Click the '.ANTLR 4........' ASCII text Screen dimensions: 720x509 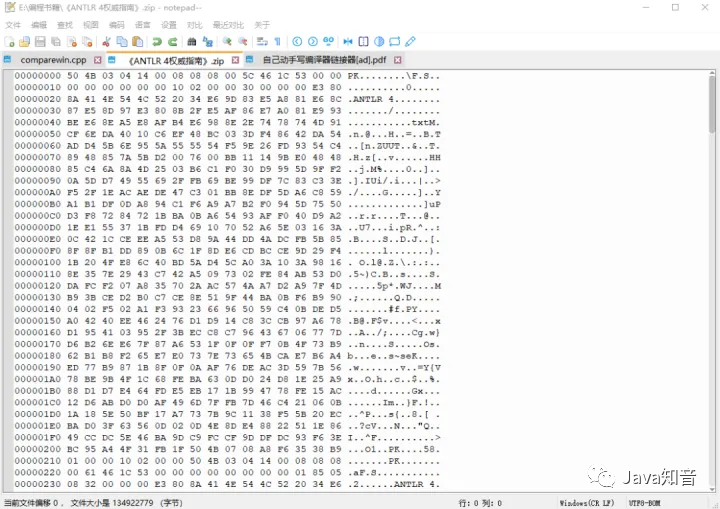(x=394, y=99)
